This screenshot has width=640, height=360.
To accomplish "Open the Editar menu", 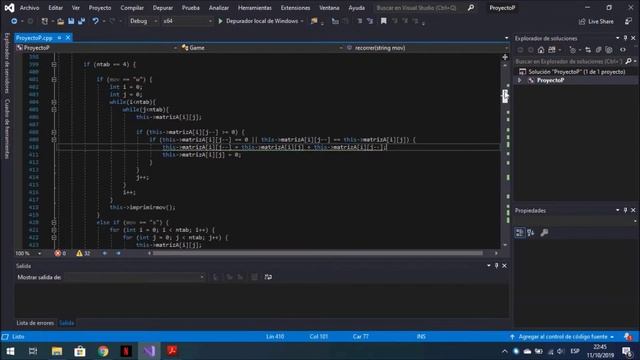I will click(x=56, y=8).
